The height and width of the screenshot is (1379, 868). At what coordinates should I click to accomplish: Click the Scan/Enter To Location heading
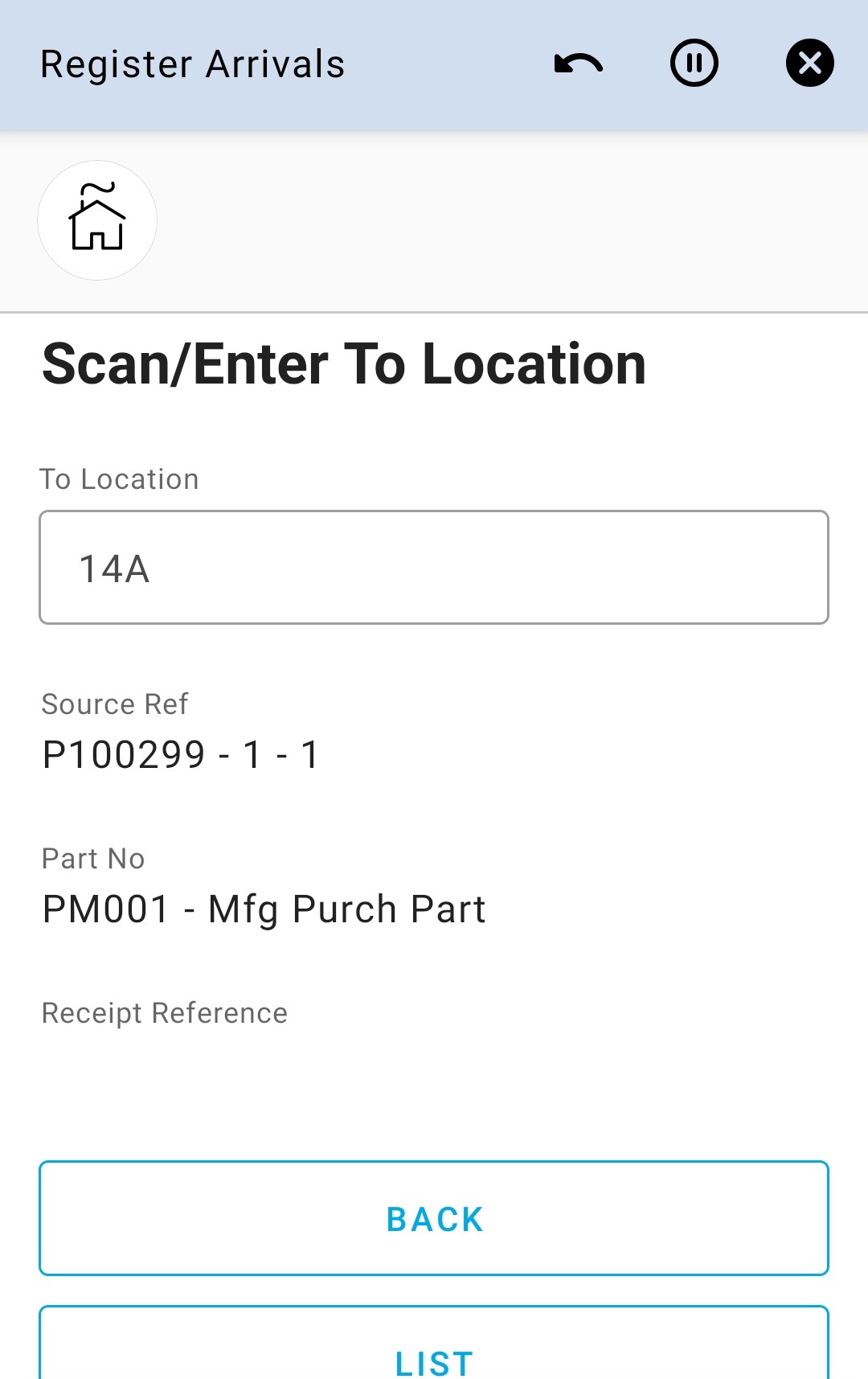tap(344, 364)
